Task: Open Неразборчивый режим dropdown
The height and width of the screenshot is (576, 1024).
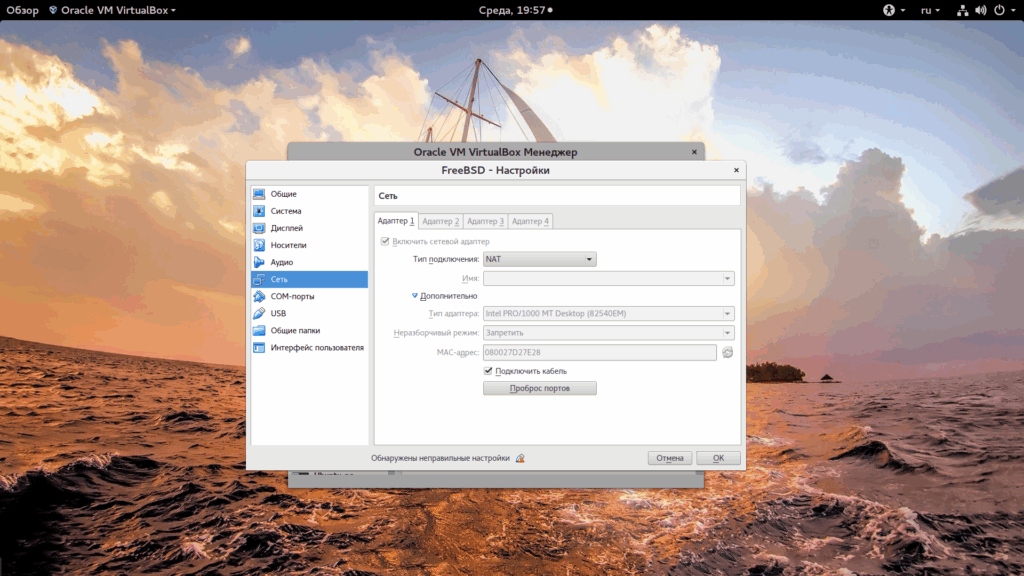Action: [x=609, y=333]
